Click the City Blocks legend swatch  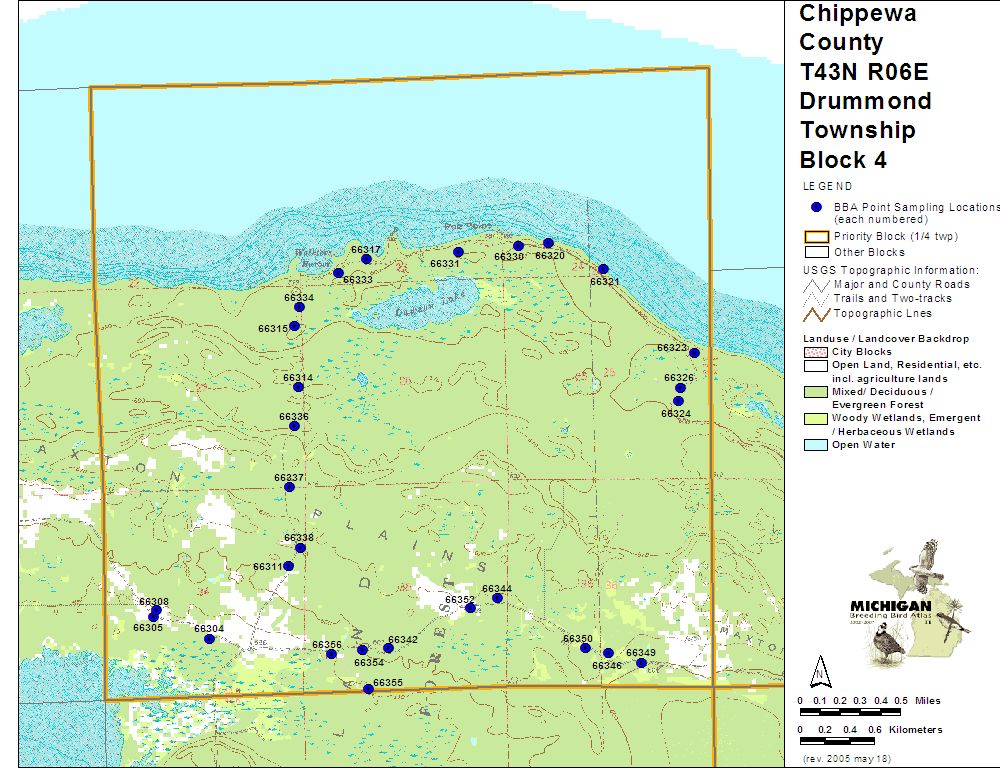(816, 352)
